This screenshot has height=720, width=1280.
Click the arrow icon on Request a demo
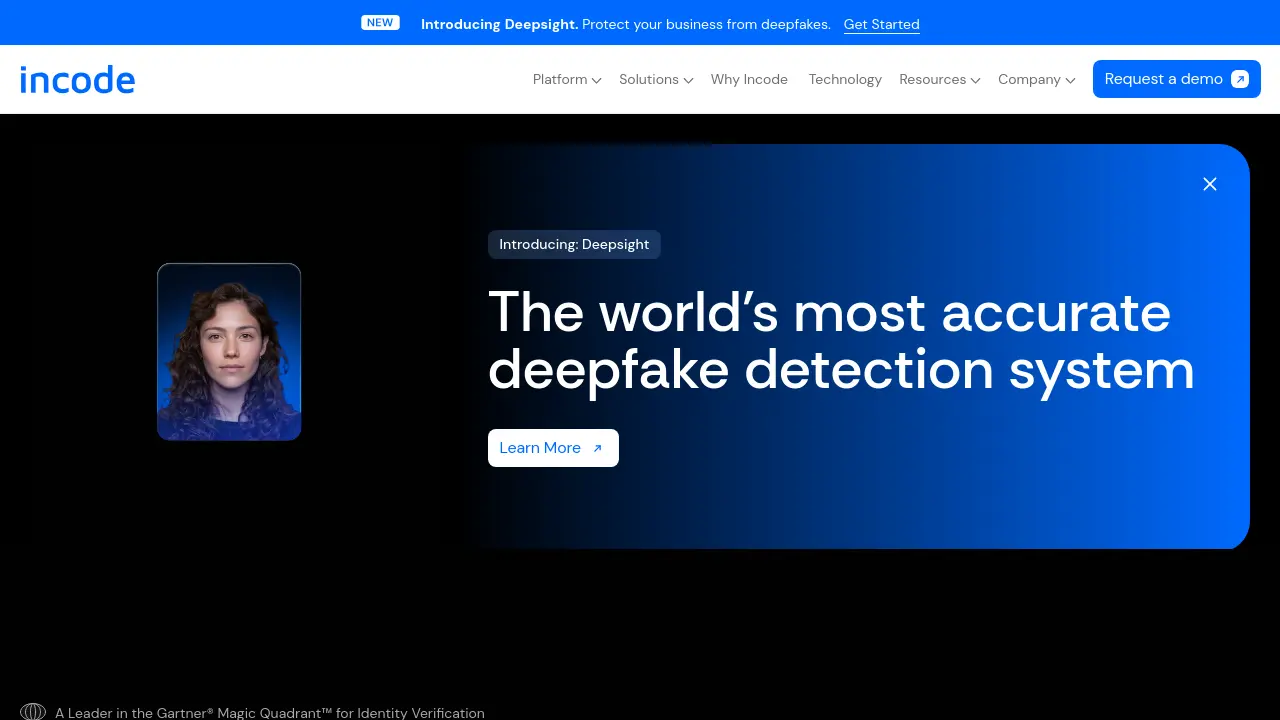1240,78
